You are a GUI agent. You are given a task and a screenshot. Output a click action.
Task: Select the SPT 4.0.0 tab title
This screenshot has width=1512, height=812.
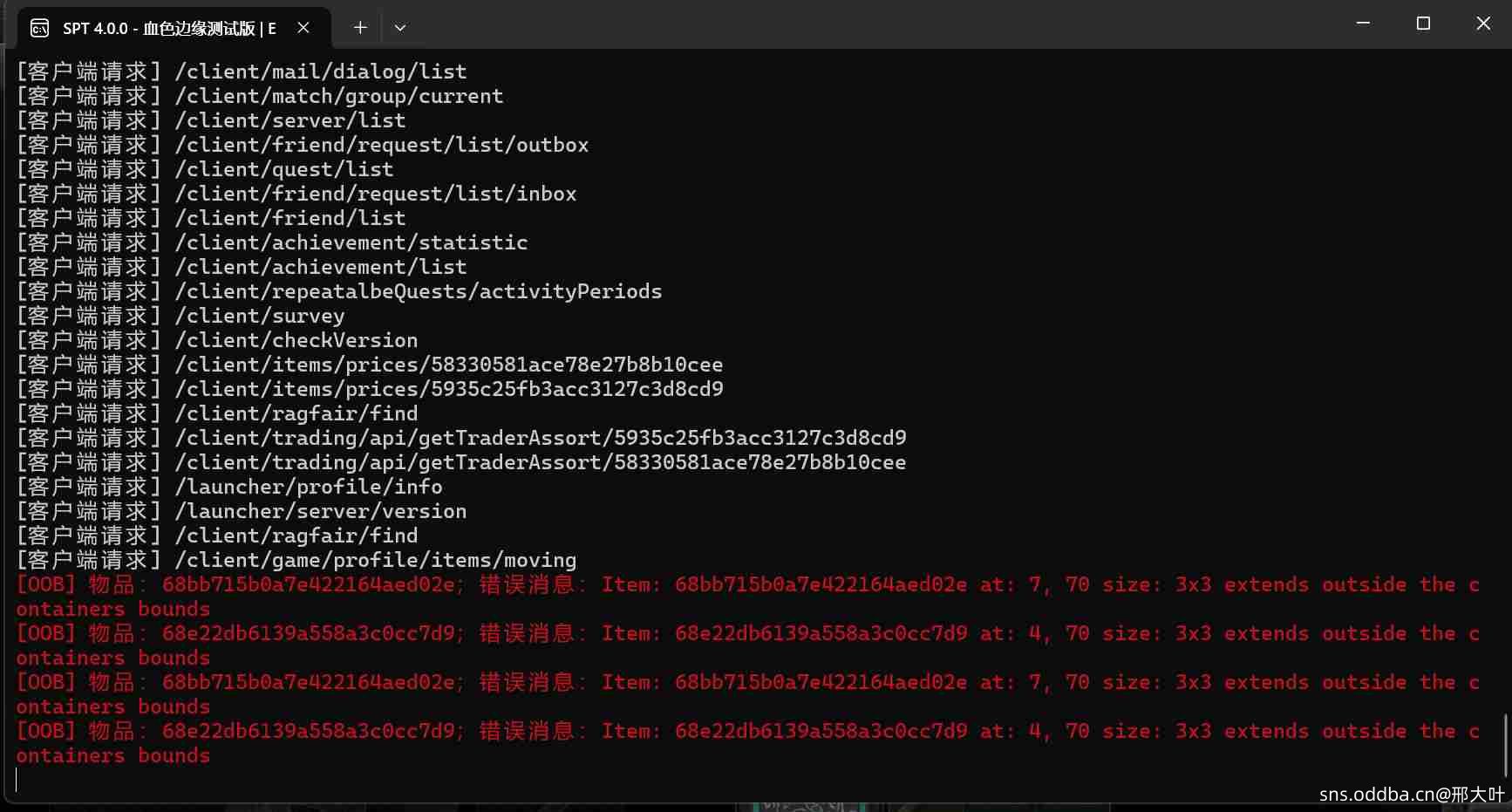coord(169,28)
